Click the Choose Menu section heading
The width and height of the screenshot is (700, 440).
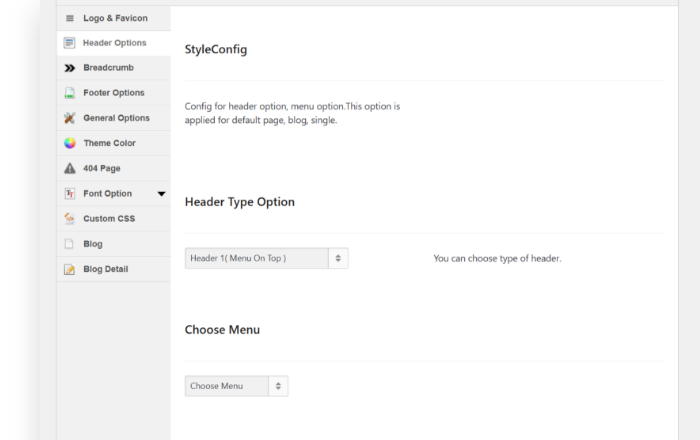click(222, 330)
